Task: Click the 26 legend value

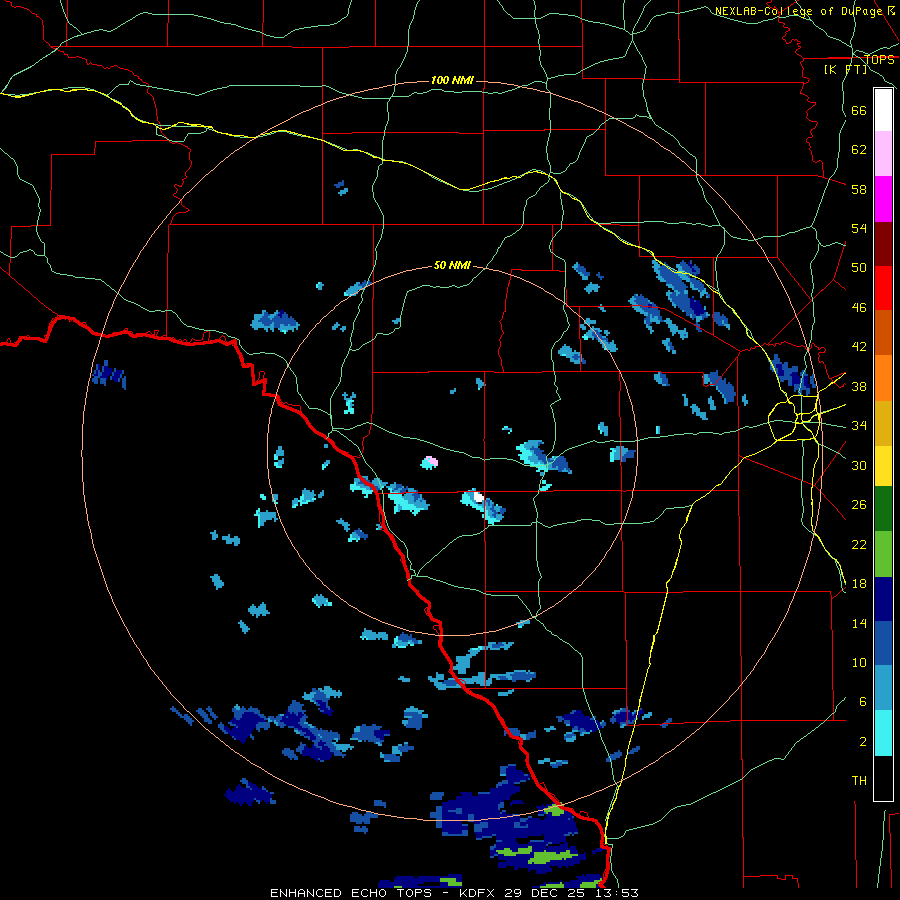Action: click(x=859, y=505)
